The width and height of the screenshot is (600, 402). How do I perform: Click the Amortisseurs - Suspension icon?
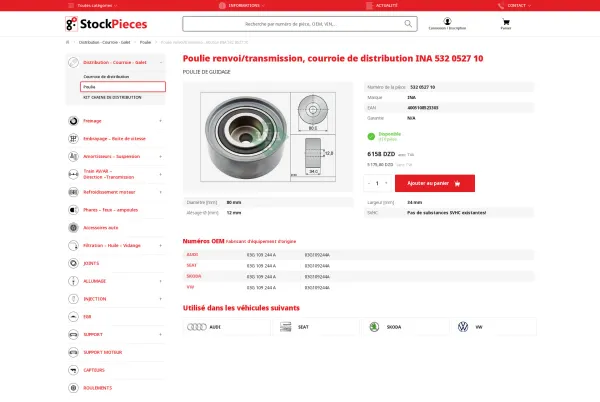pos(73,156)
